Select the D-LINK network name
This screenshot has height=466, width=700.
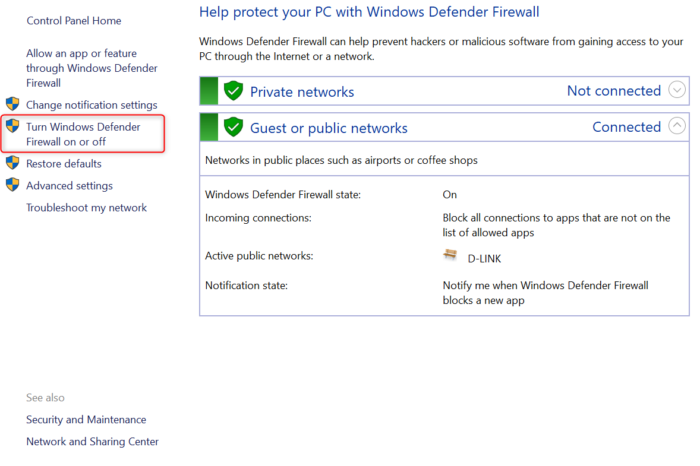484,259
